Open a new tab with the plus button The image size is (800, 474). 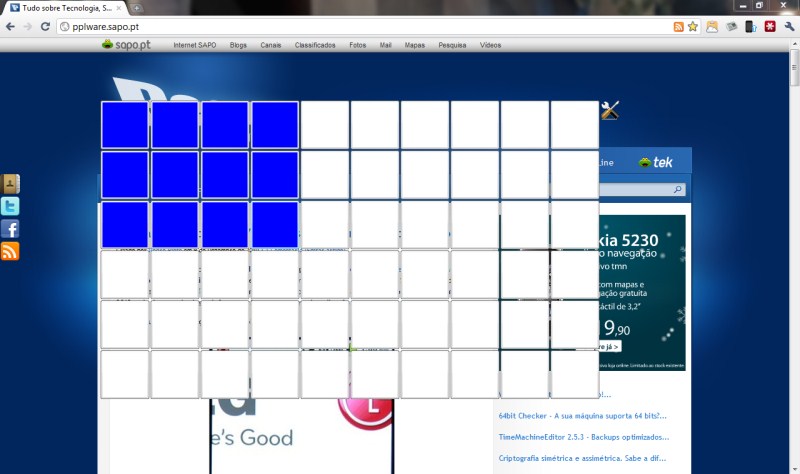click(x=137, y=8)
